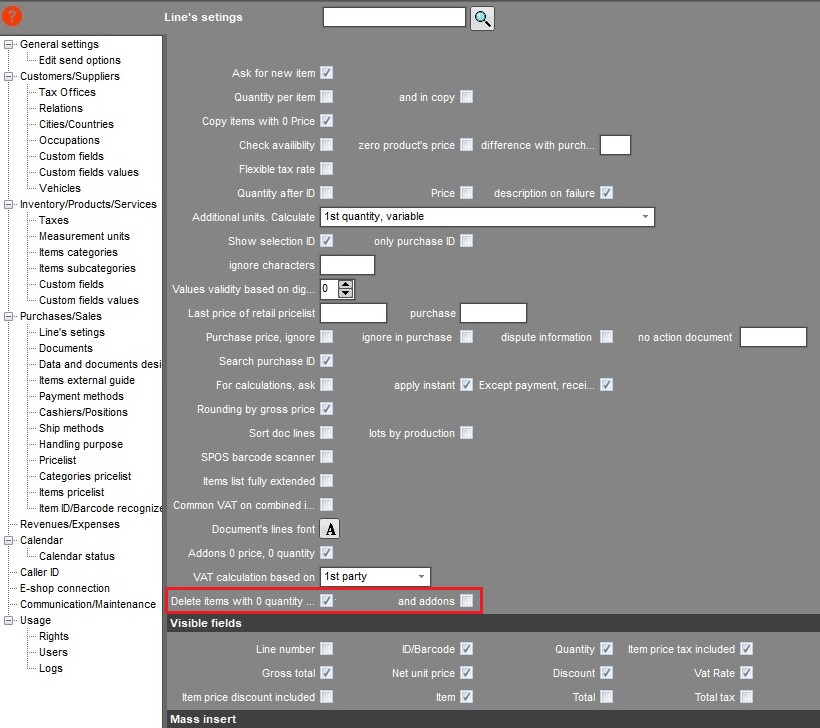Collapse Inventory/Products/Services tree node

pyautogui.click(x=8, y=204)
